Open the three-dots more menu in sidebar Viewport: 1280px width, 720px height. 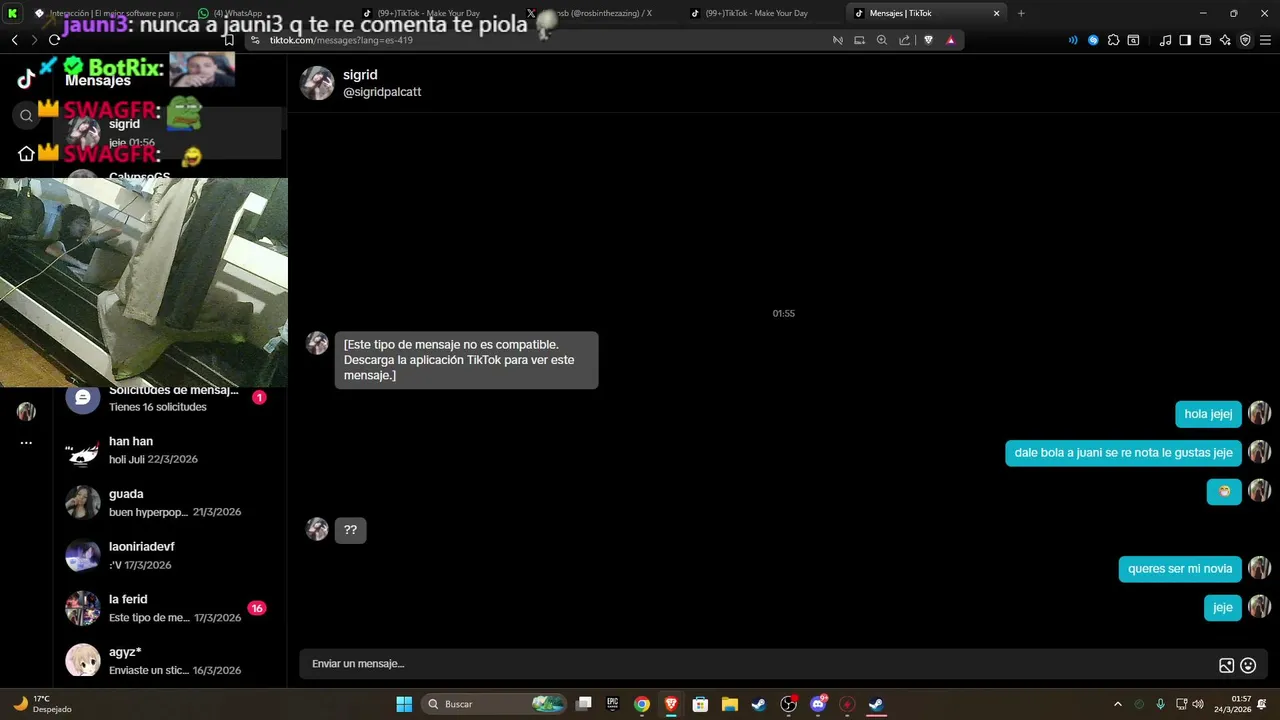coord(26,442)
